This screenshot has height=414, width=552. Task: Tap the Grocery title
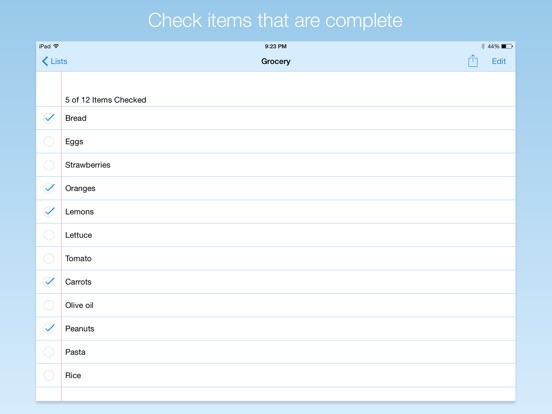276,61
